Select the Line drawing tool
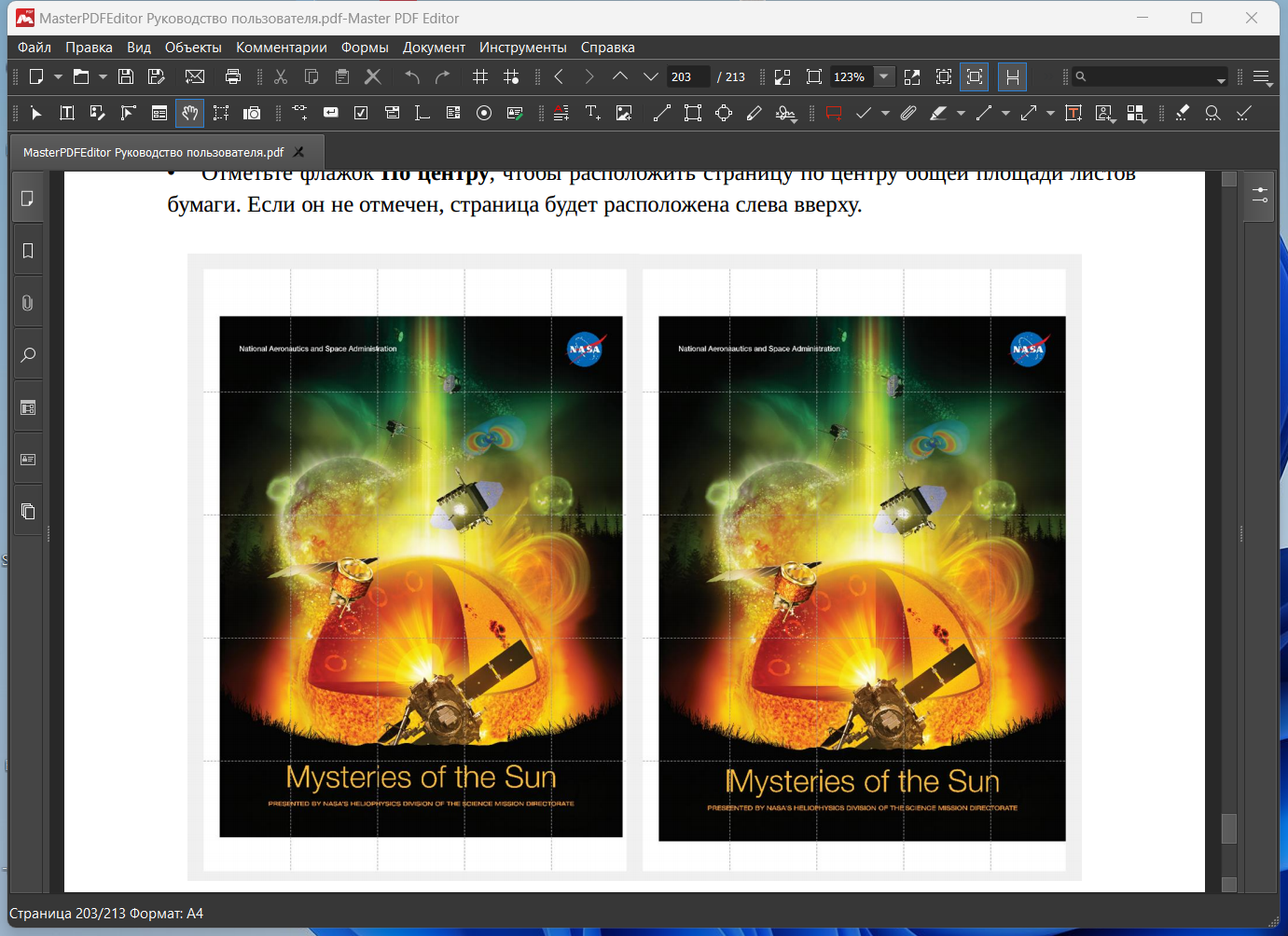The height and width of the screenshot is (936, 1288). [x=662, y=113]
